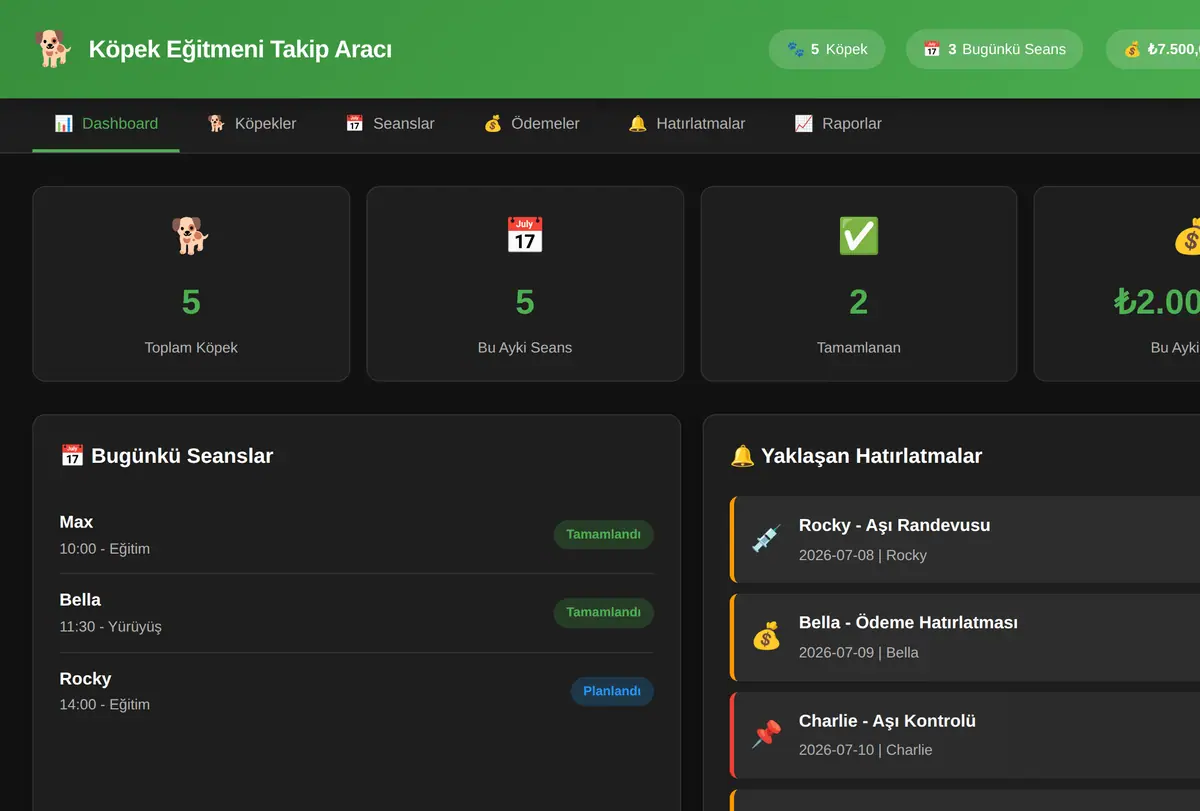Viewport: 1200px width, 811px height.
Task: Click the 'Köpek Eğitmeni Takip Aracı' title
Action: tap(240, 49)
